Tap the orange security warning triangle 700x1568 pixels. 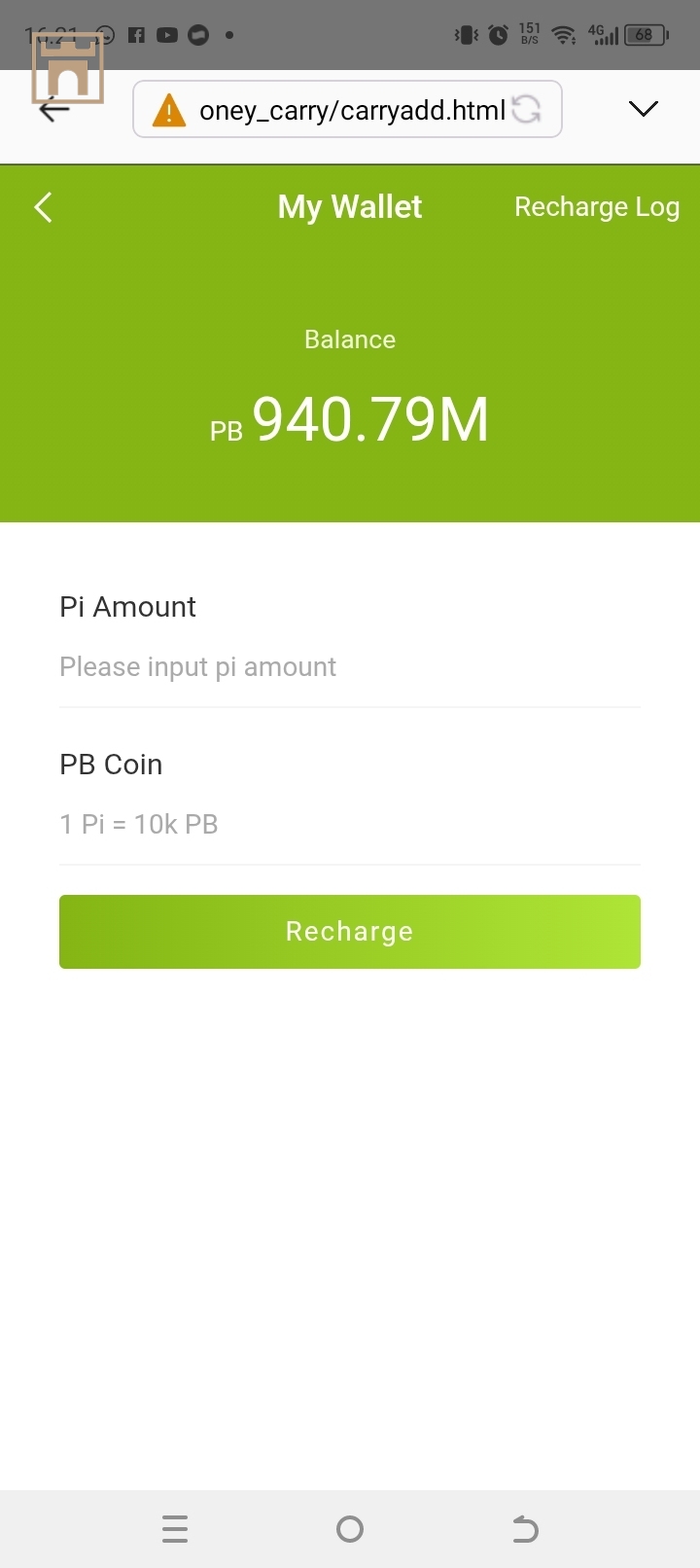point(169,111)
